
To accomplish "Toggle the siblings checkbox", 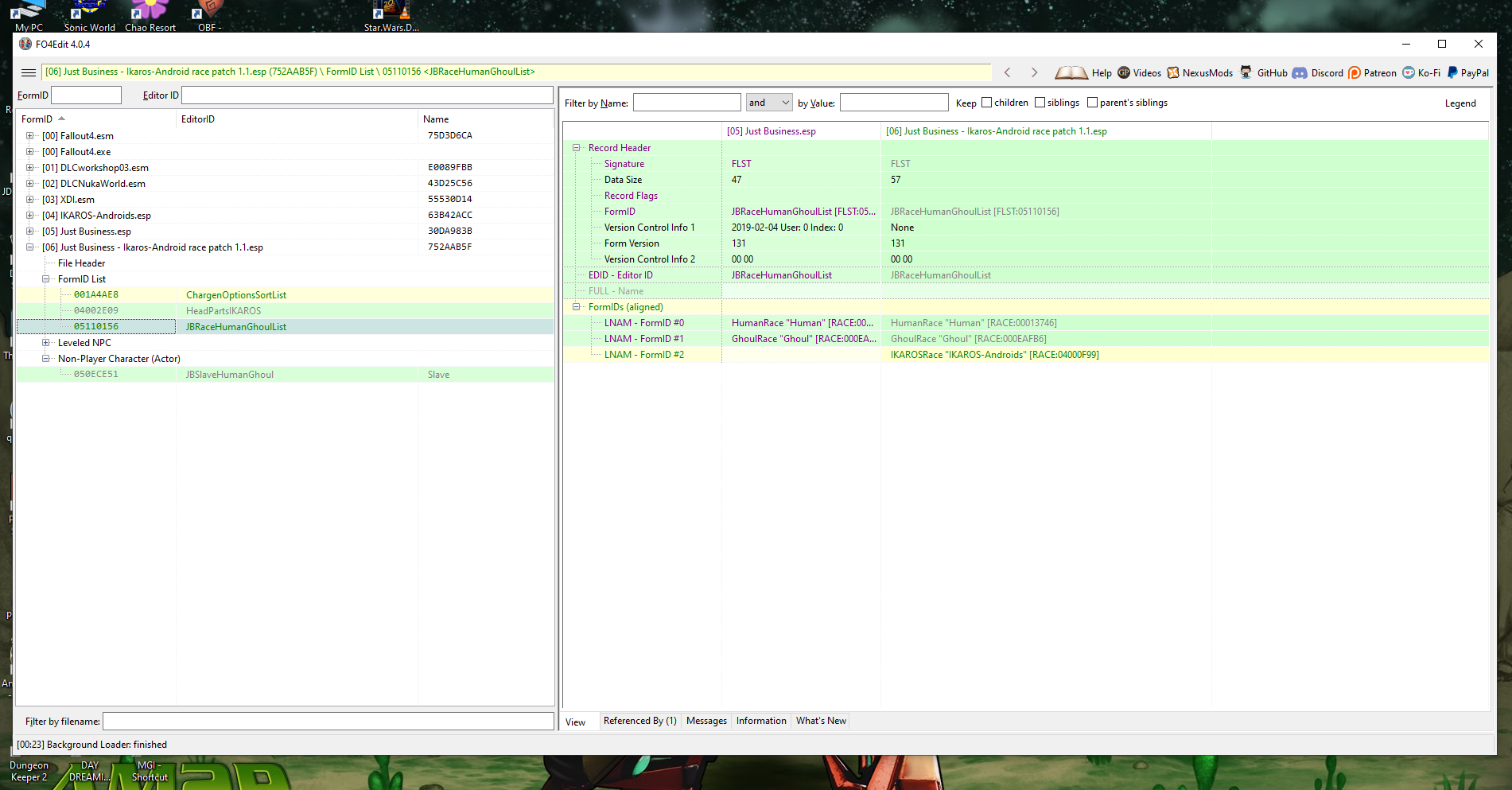I will (x=1040, y=103).
